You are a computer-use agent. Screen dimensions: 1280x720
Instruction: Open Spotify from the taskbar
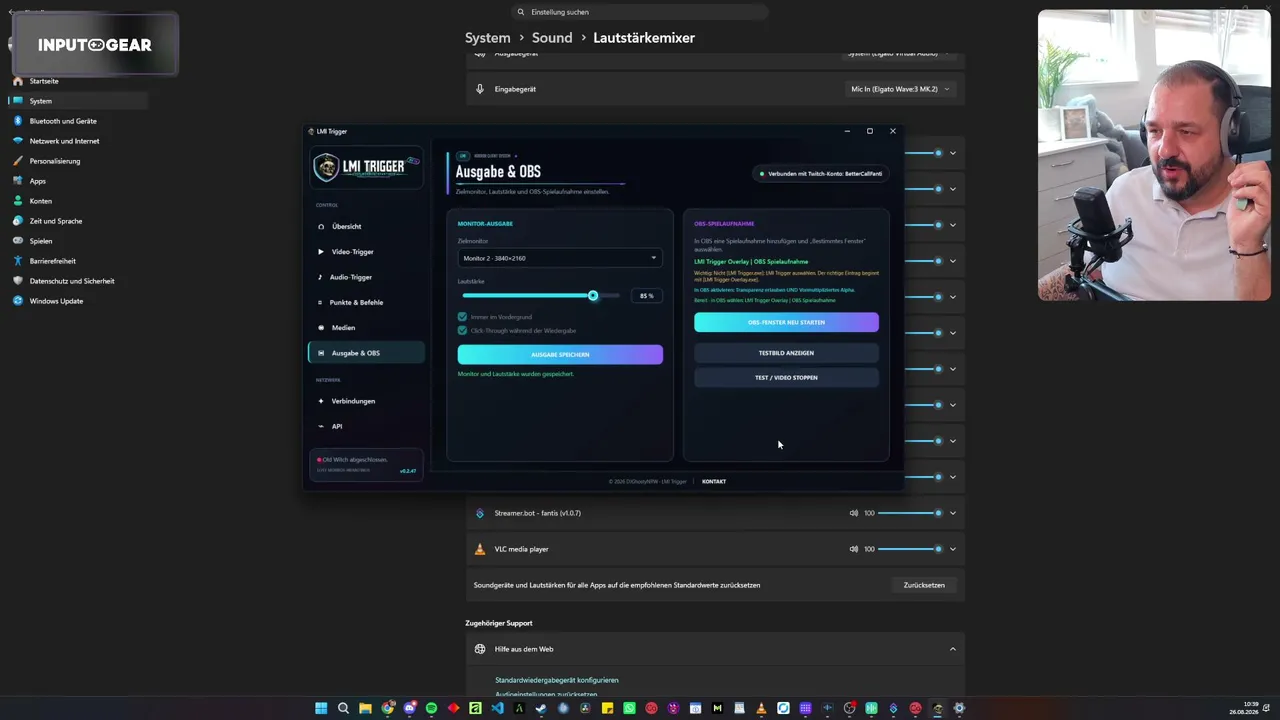tap(431, 708)
